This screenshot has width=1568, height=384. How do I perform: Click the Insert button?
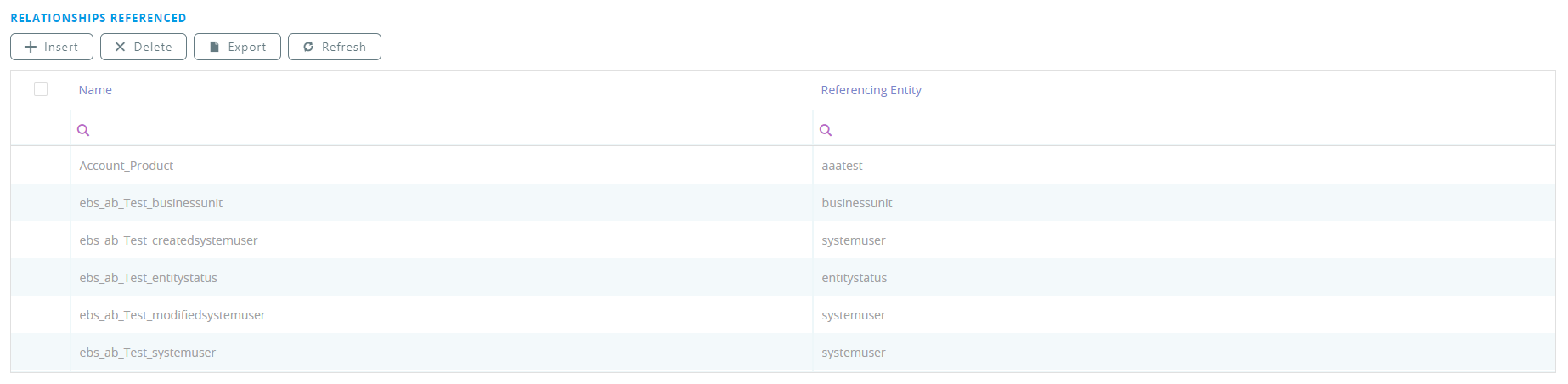[x=52, y=47]
